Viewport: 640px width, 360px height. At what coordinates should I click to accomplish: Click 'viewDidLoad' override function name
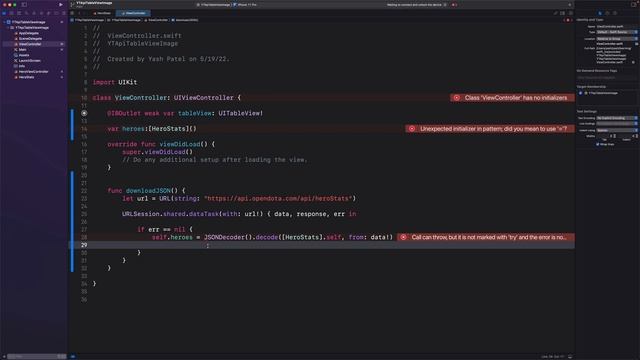click(x=180, y=144)
